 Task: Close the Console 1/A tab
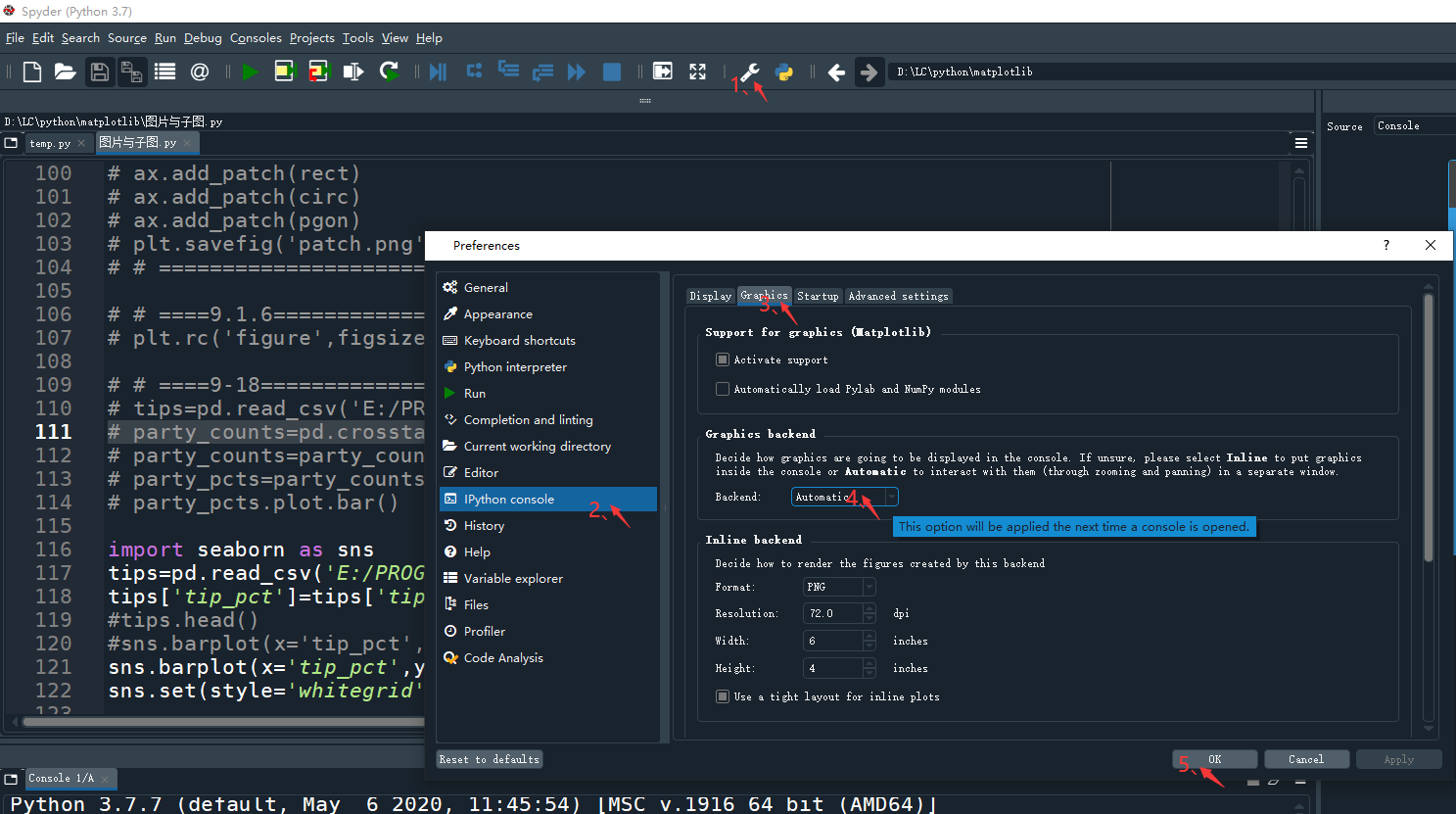click(105, 779)
